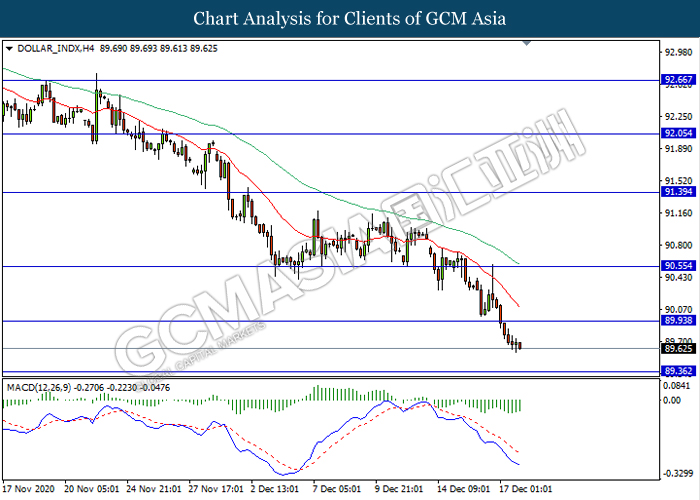The width and height of the screenshot is (700, 500).
Task: Select the 92.667 price level label
Action: point(678,79)
